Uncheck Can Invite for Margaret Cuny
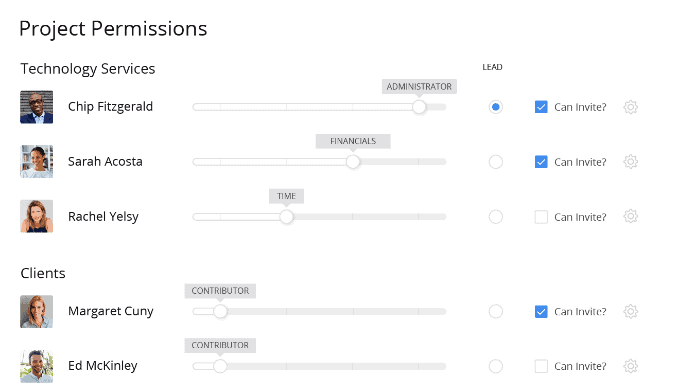 point(541,311)
